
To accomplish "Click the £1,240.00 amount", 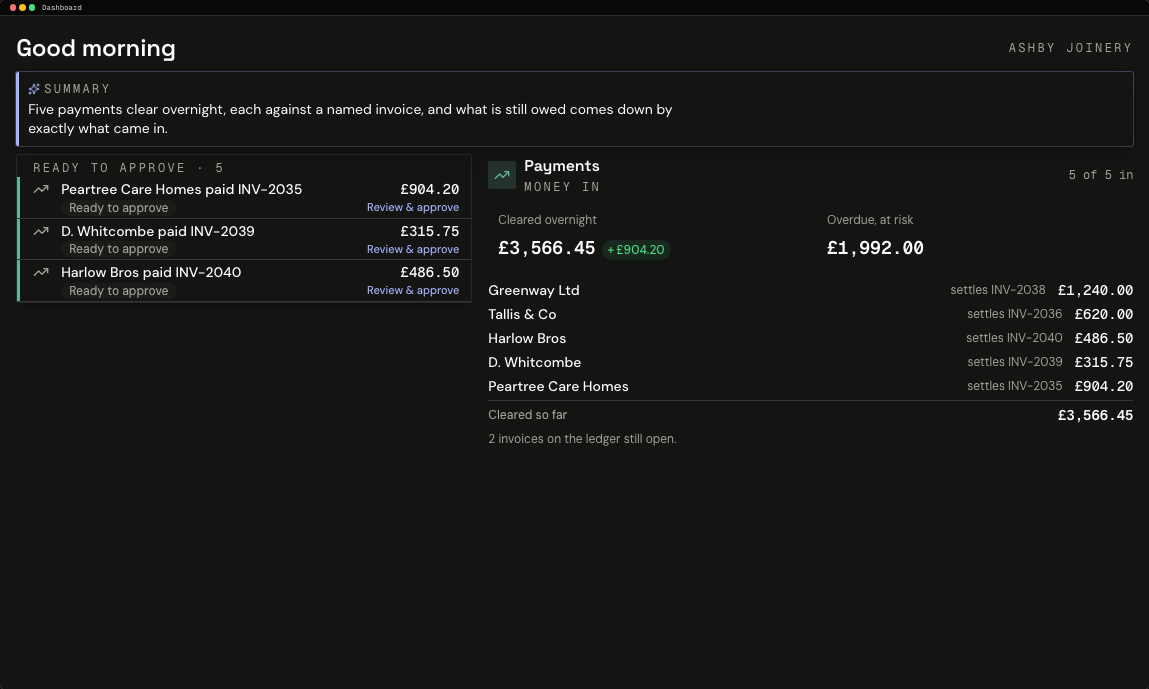I will 1096,291.
